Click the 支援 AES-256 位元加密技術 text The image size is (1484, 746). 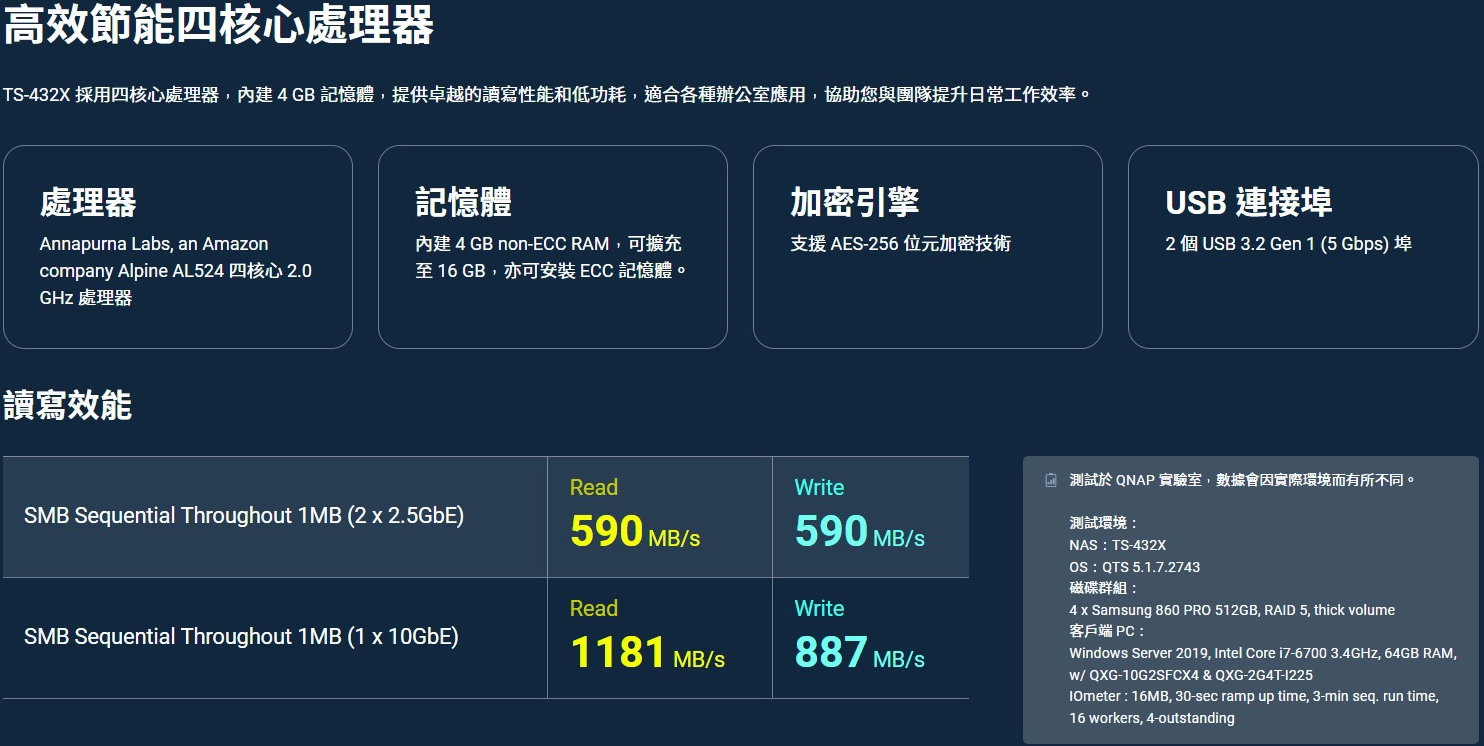pyautogui.click(x=900, y=244)
